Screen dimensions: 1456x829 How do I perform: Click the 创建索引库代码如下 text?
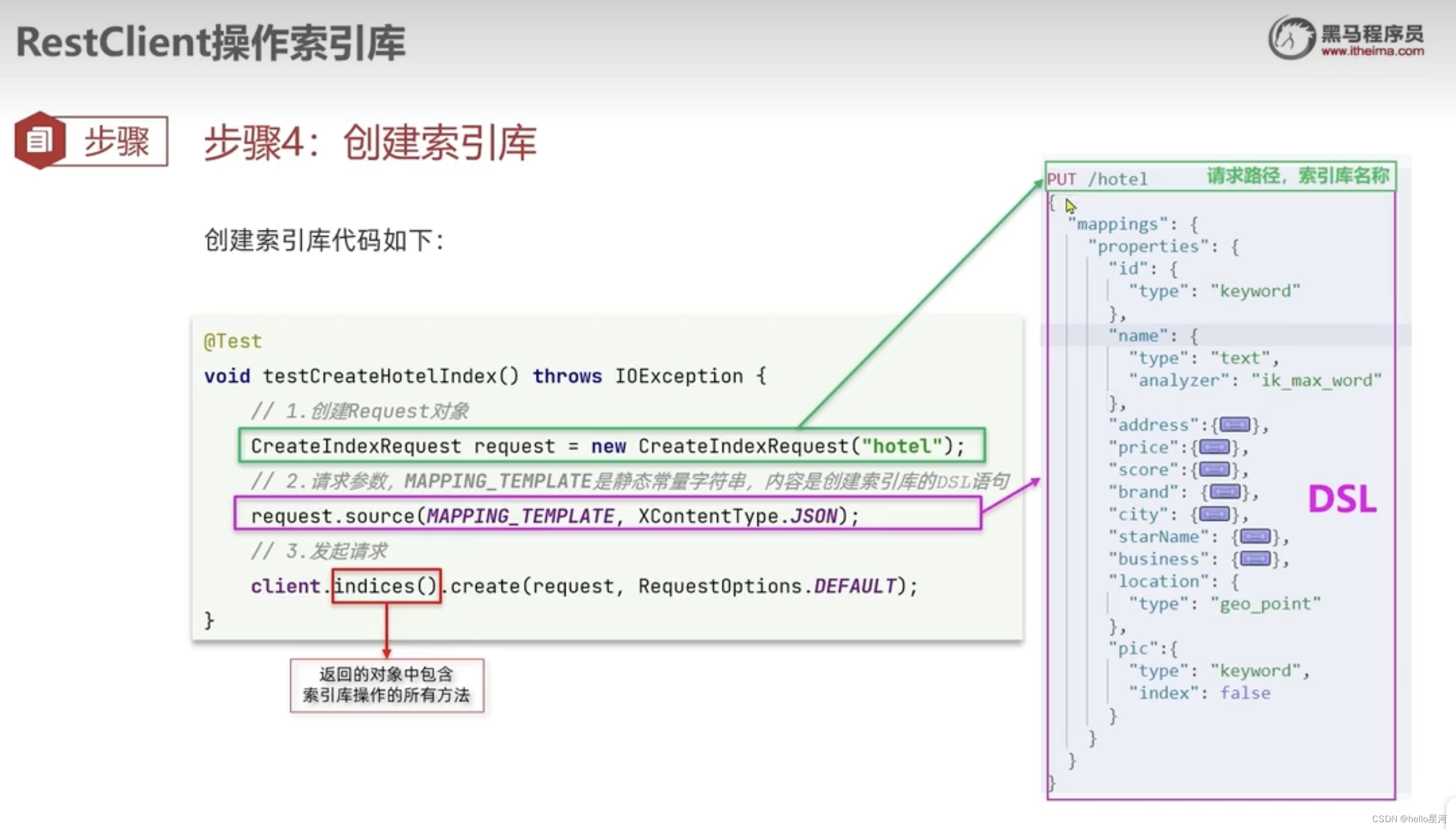point(324,241)
